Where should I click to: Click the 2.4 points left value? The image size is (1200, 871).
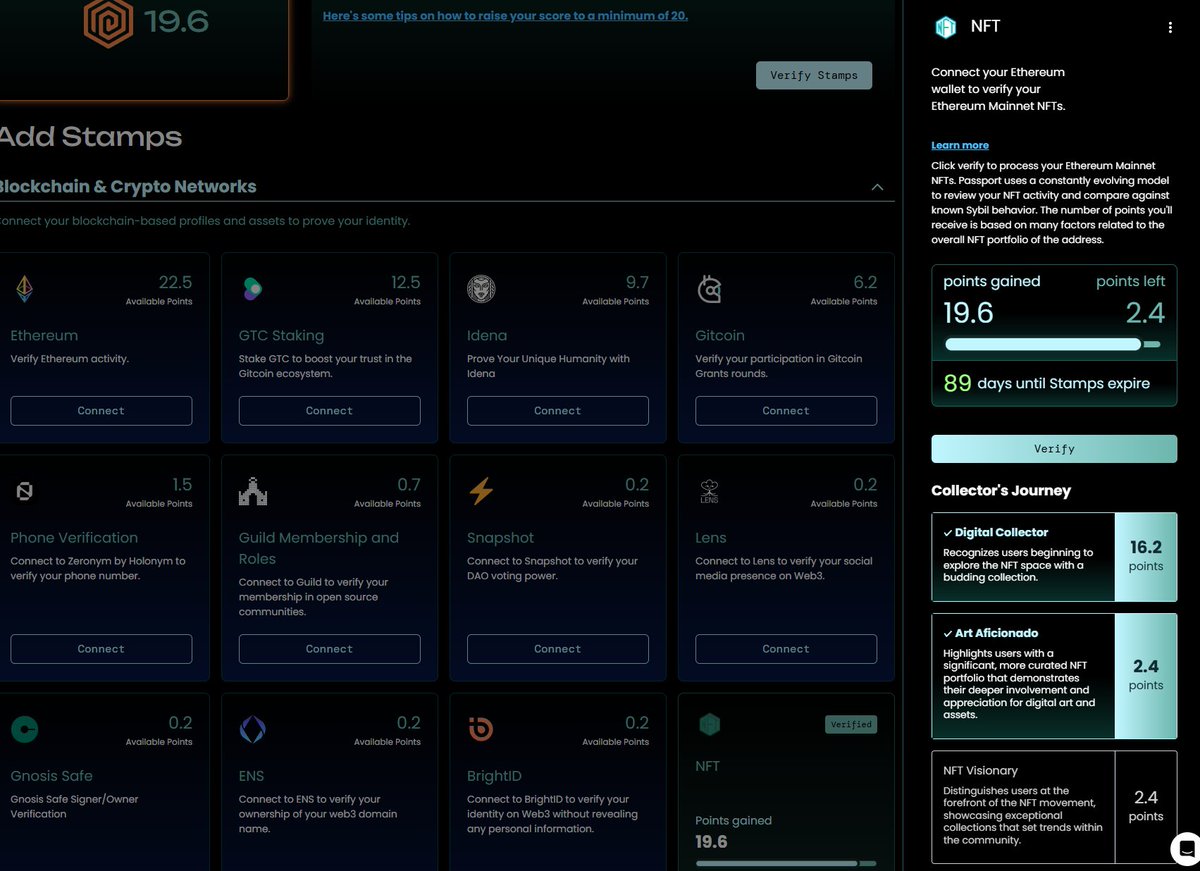click(1145, 313)
